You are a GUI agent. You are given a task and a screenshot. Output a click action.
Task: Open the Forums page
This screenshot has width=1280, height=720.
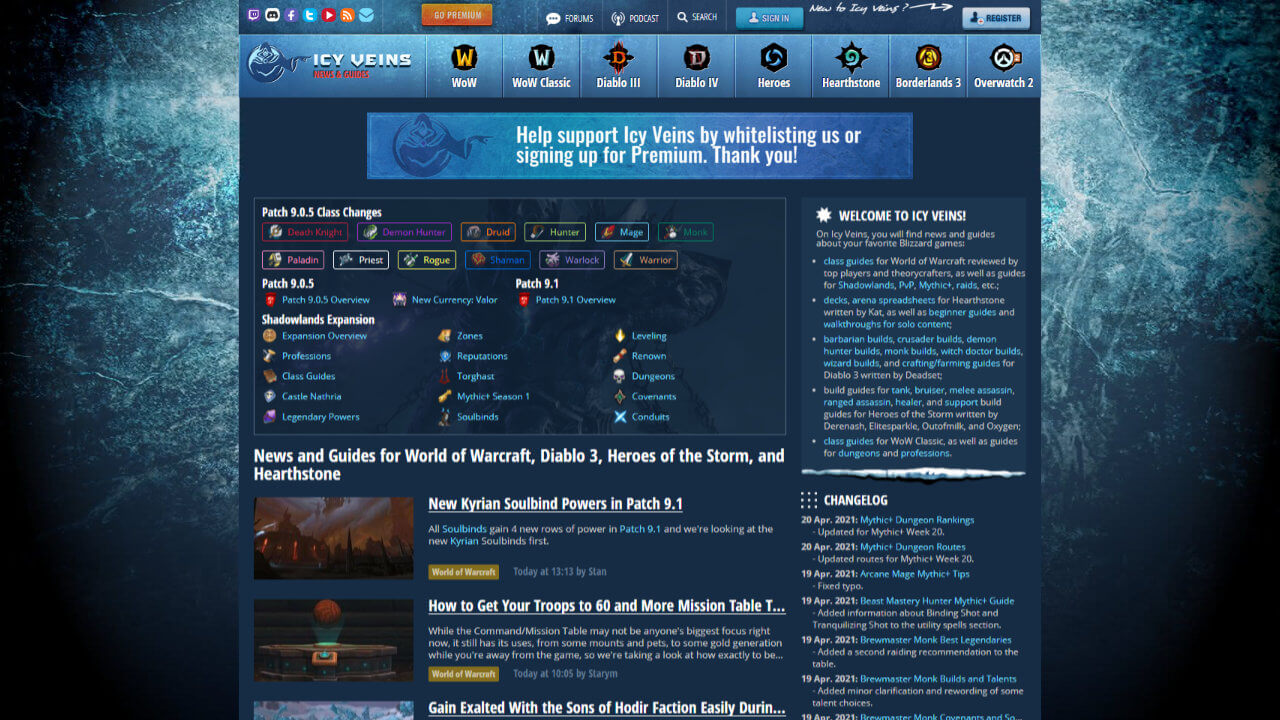[569, 18]
